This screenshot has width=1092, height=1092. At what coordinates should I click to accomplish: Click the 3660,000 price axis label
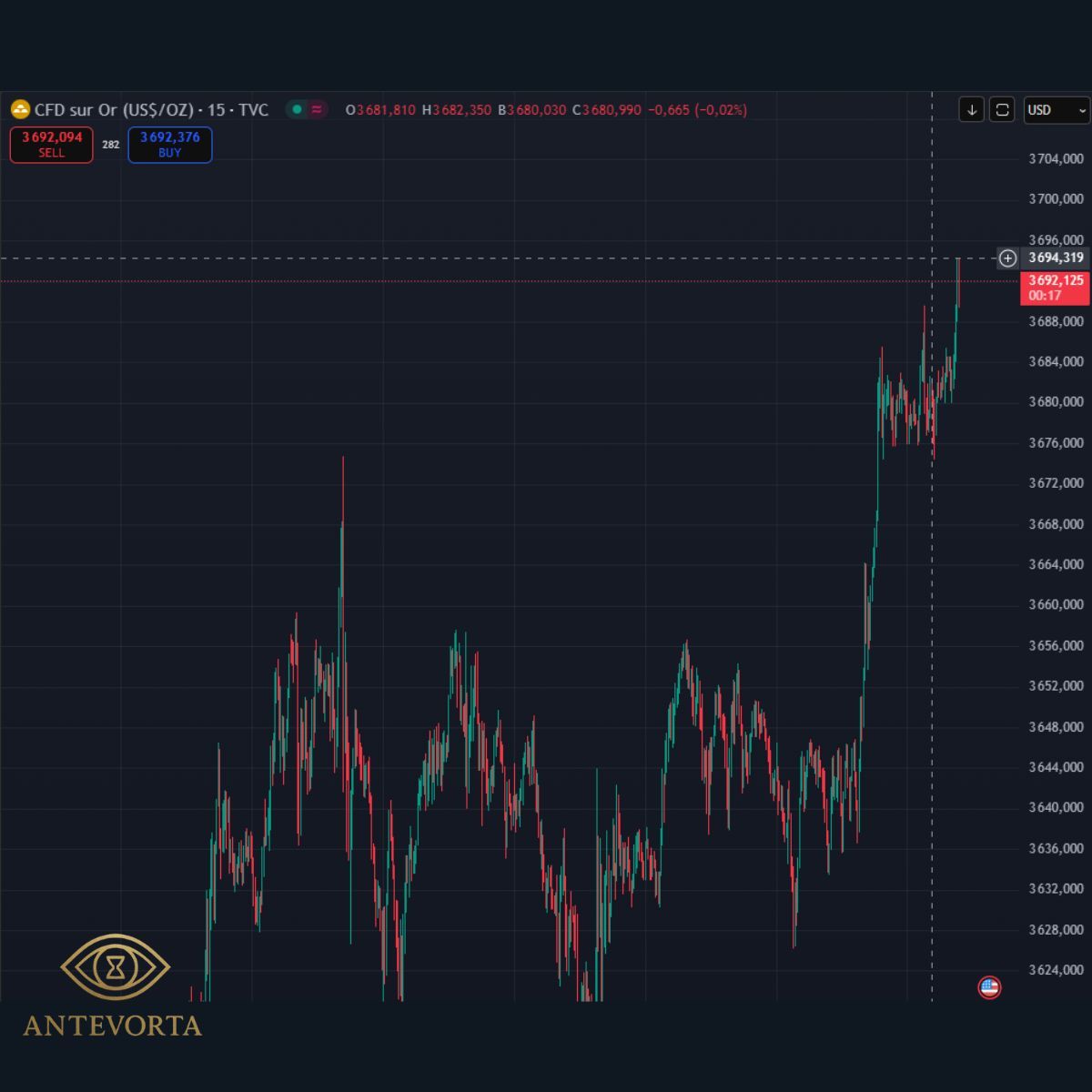pyautogui.click(x=1056, y=605)
